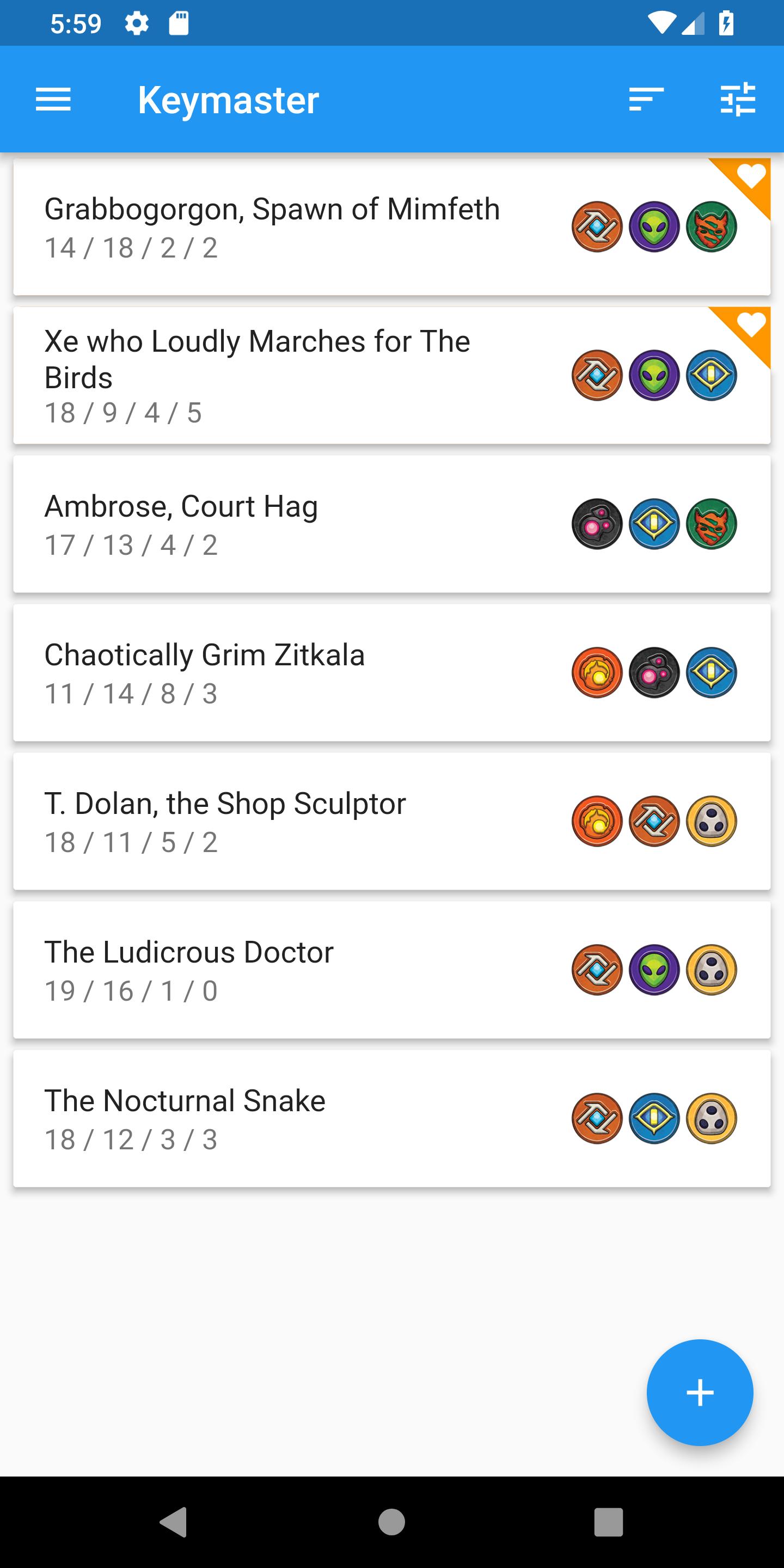
Task: Click orange flame house icon on Chaotically Grim Zitkala
Action: 597,672
